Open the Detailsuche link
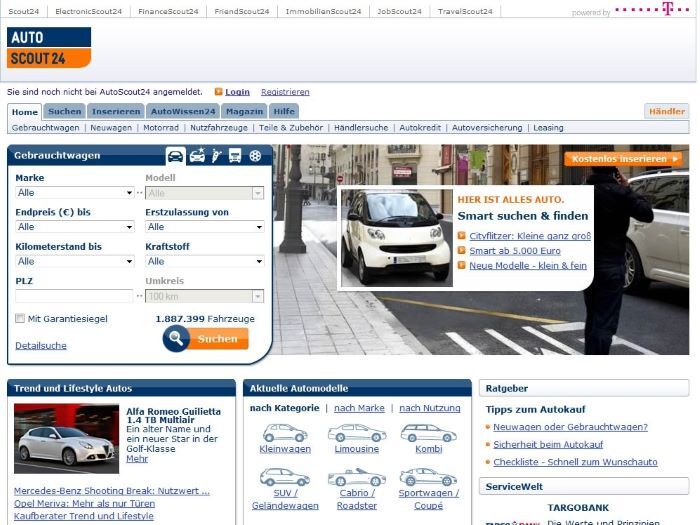 tap(41, 345)
